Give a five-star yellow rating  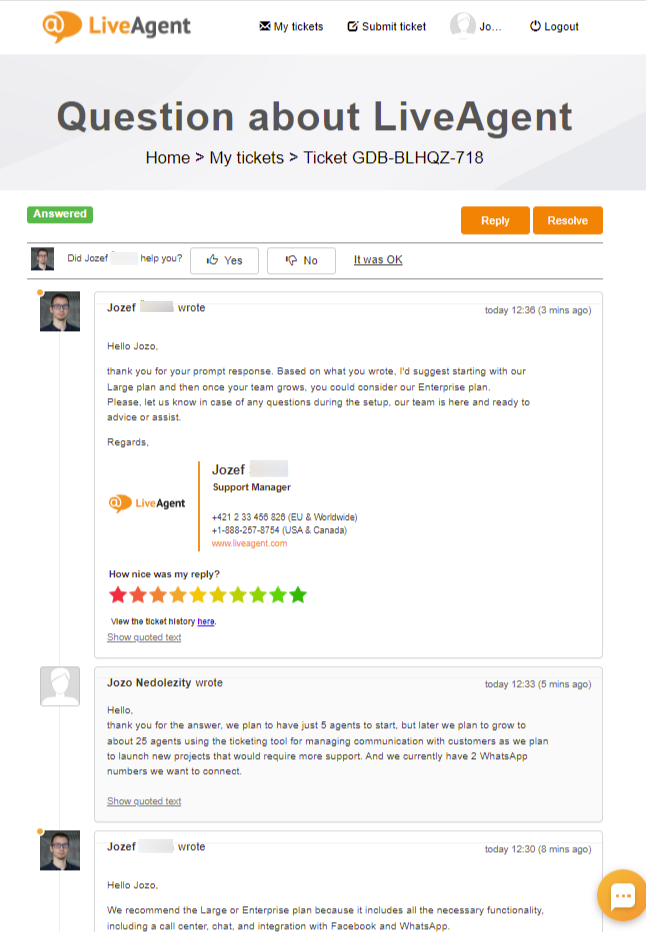pyautogui.click(x=198, y=595)
